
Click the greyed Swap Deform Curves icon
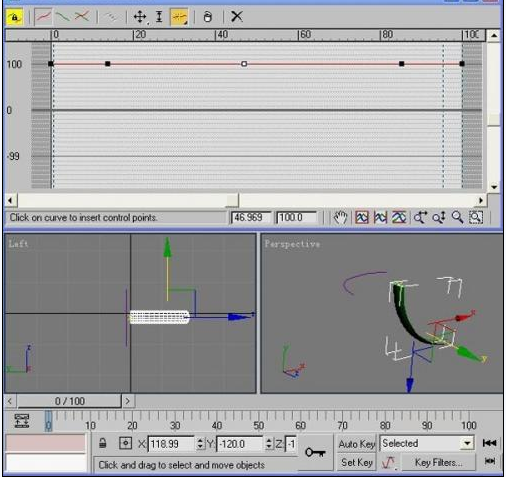(111, 17)
